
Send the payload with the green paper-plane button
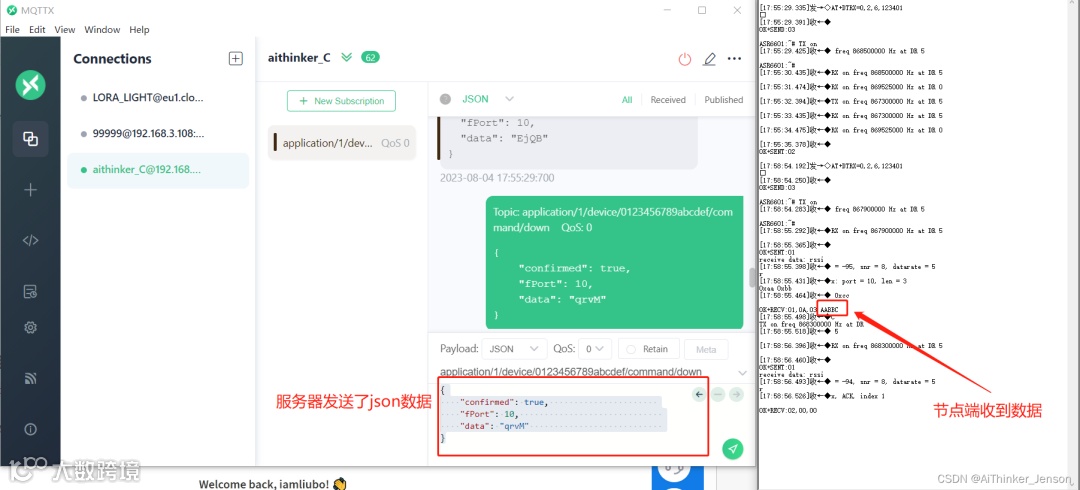click(x=732, y=449)
